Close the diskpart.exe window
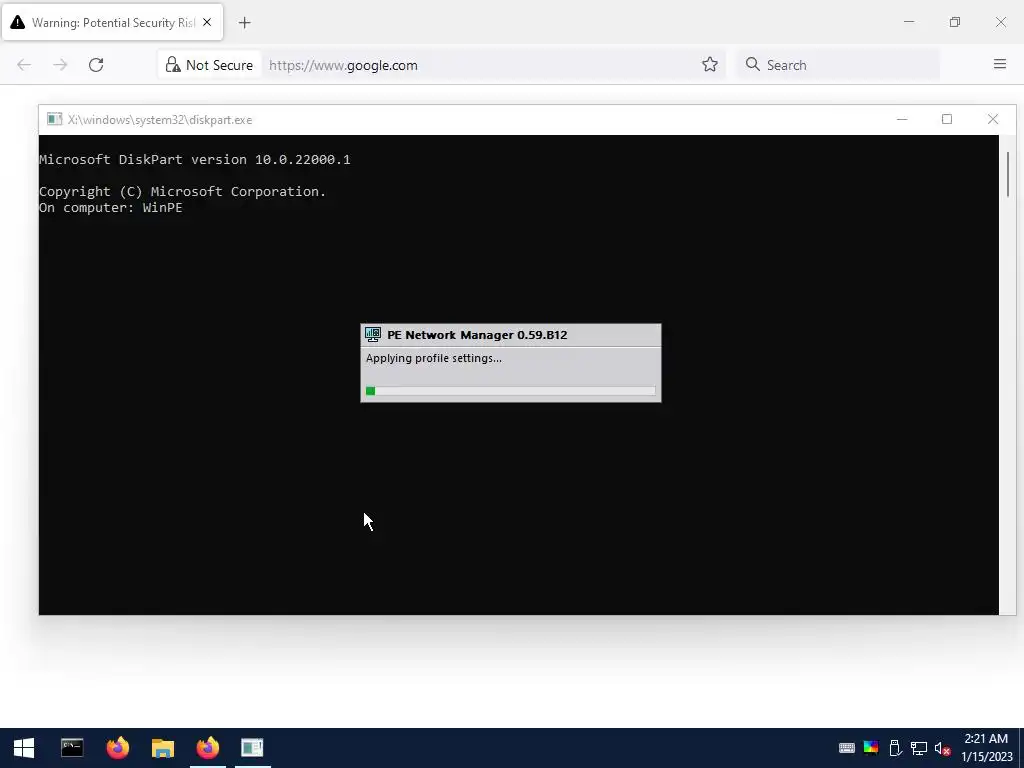This screenshot has height=768, width=1024. point(993,119)
